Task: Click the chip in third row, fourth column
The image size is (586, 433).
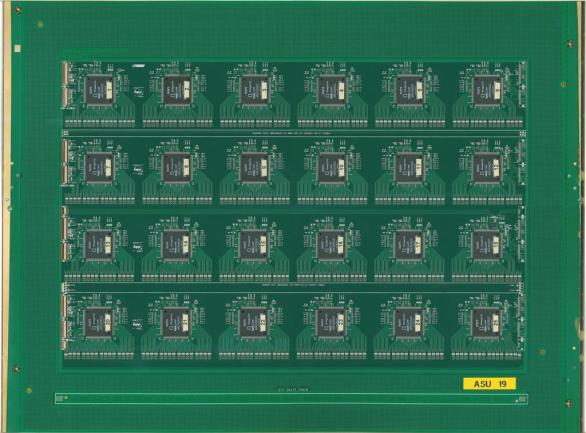Action: [x=331, y=245]
